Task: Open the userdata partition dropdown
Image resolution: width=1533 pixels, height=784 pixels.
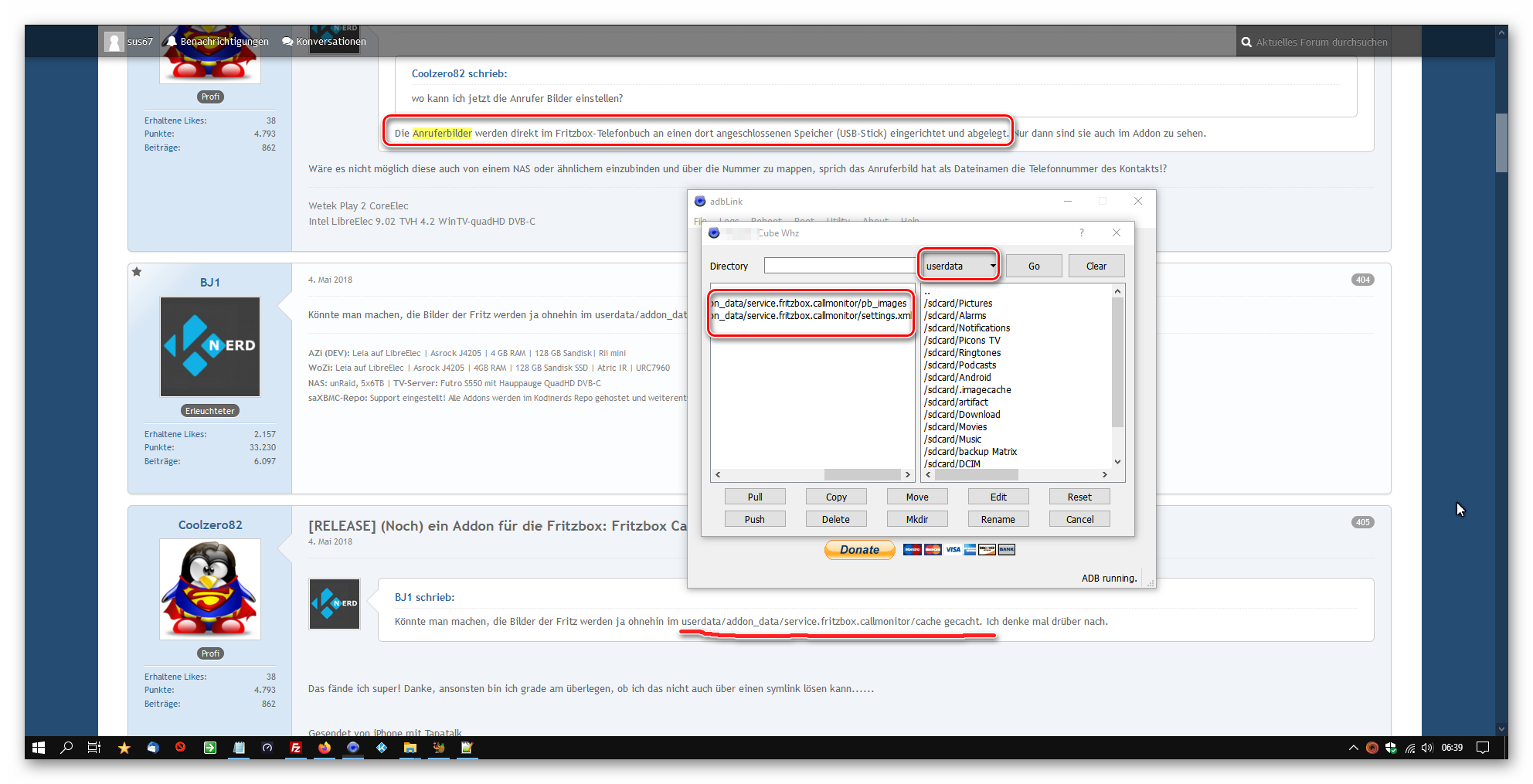Action: click(x=960, y=266)
